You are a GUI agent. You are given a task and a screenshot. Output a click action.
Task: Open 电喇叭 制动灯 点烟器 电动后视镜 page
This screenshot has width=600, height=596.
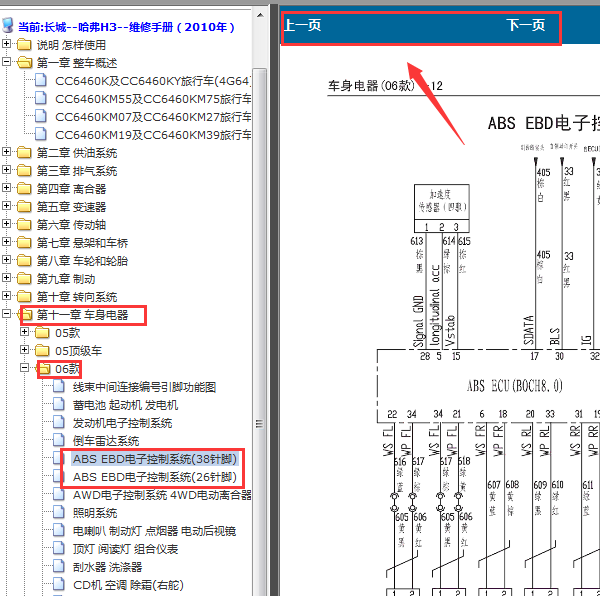[154, 531]
